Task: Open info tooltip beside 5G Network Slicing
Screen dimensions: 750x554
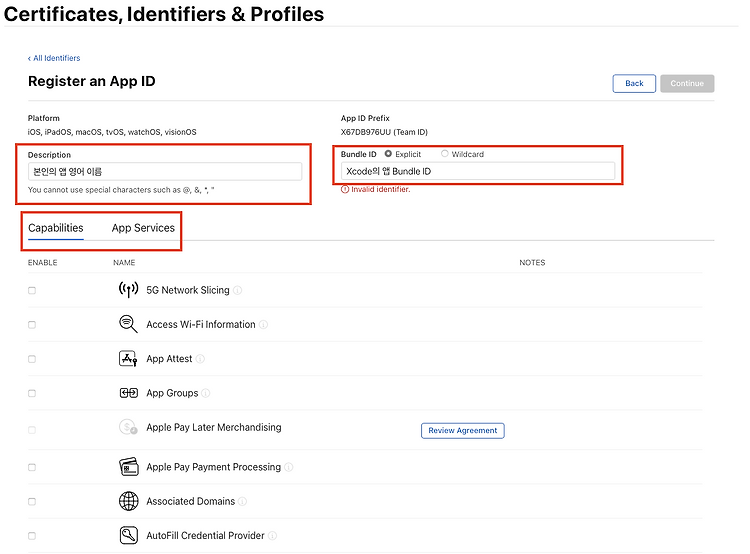Action: 238,291
